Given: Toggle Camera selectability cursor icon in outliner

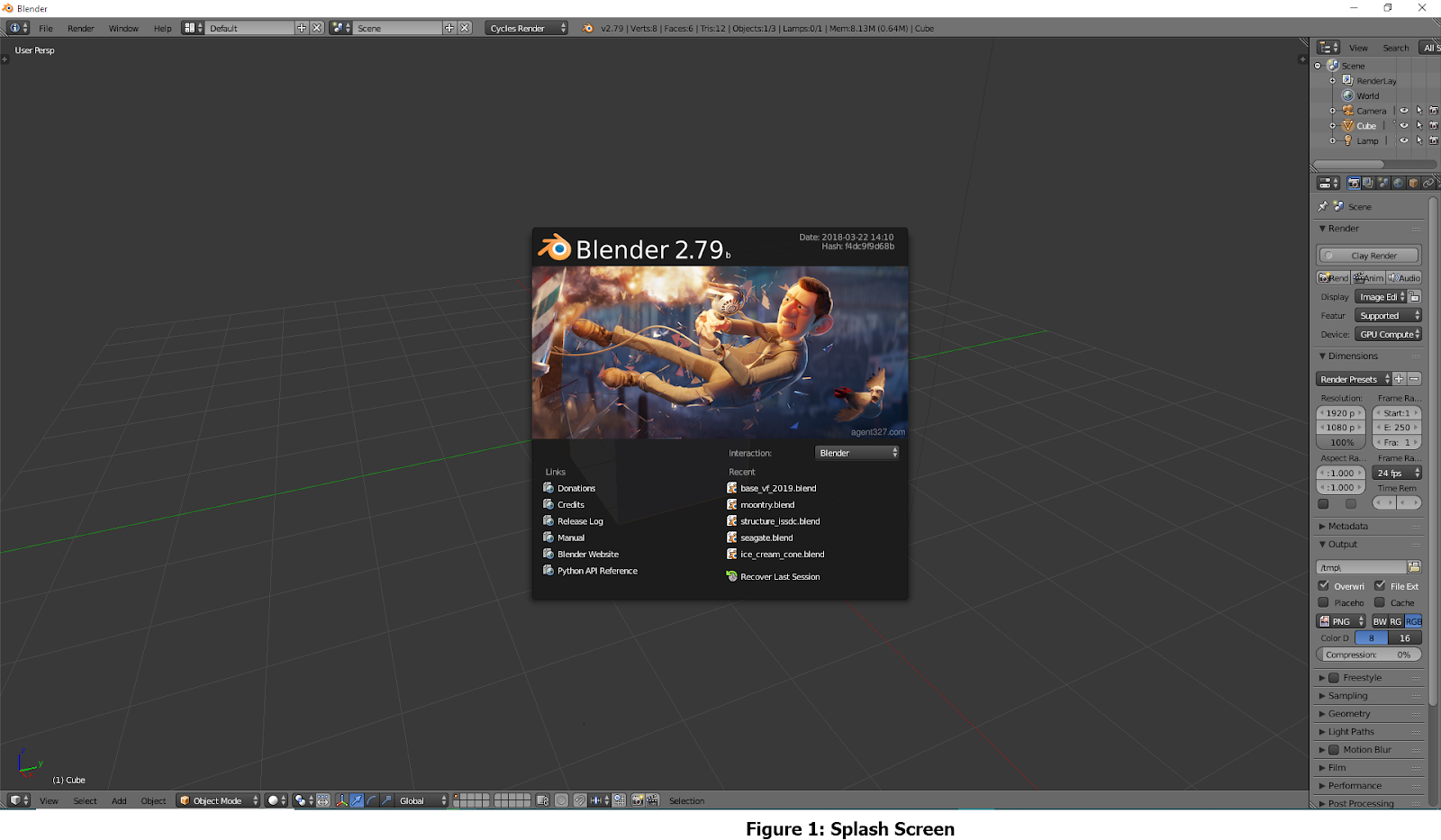Looking at the screenshot, I should point(1419,111).
